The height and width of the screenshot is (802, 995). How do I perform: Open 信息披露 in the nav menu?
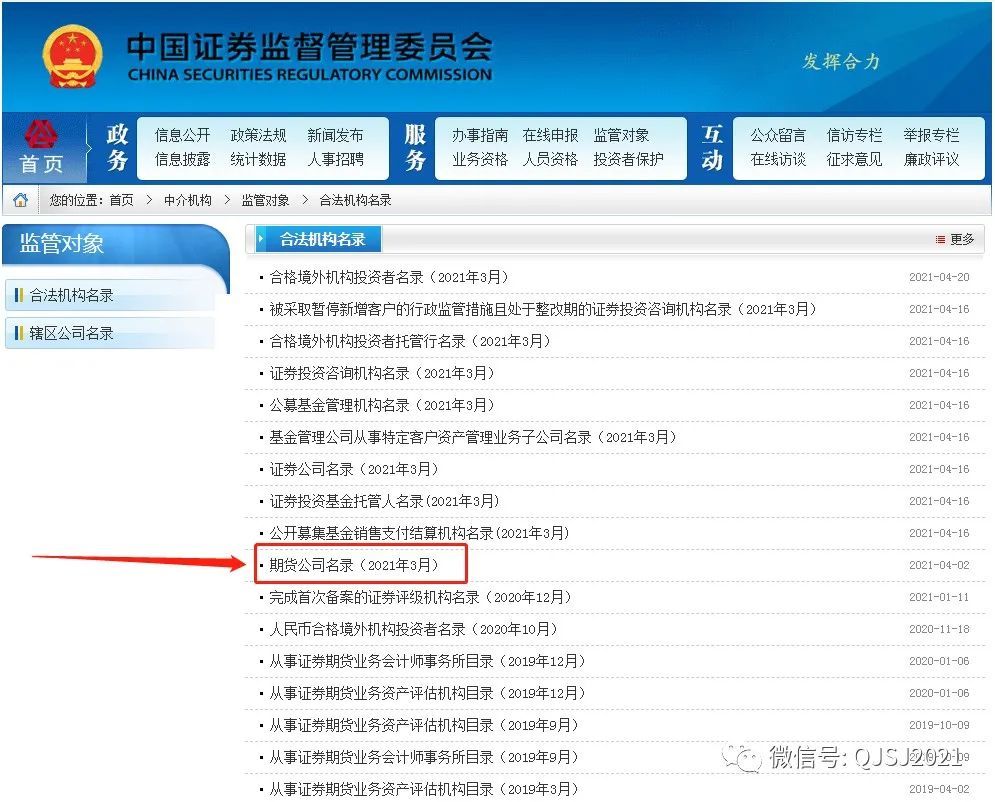tap(182, 159)
